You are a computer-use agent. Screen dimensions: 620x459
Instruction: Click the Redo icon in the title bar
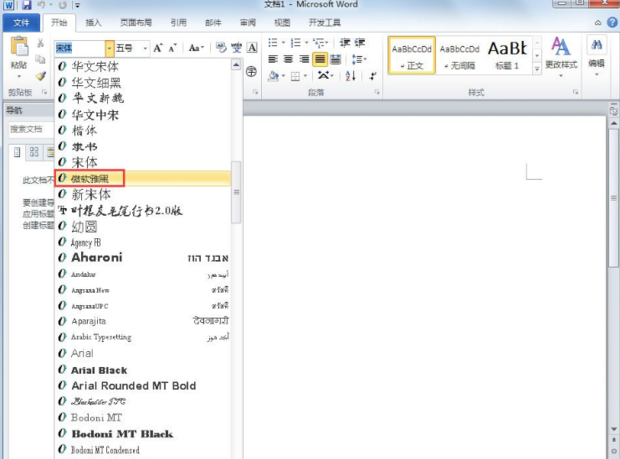pyautogui.click(x=62, y=5)
